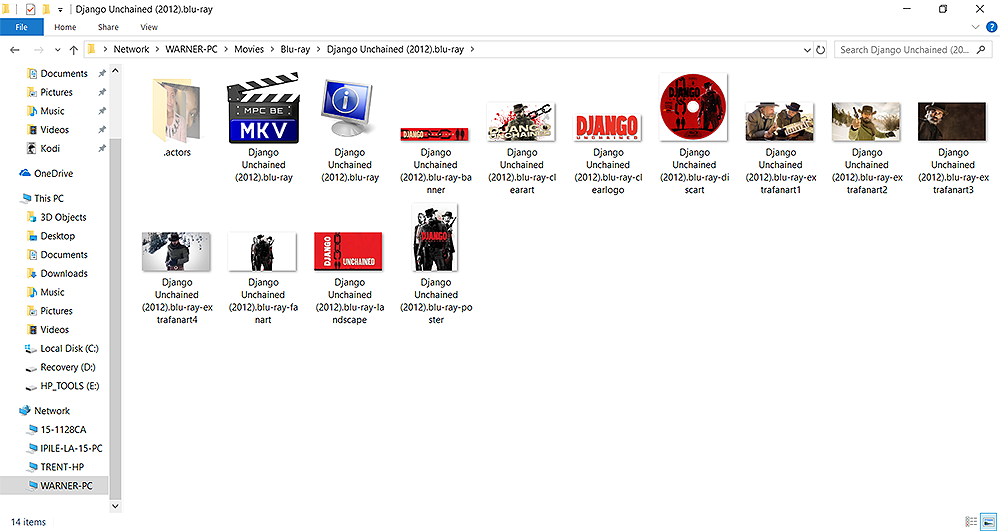Open pinned Pictures in Quick access
The width and height of the screenshot is (1000, 531).
tap(56, 92)
